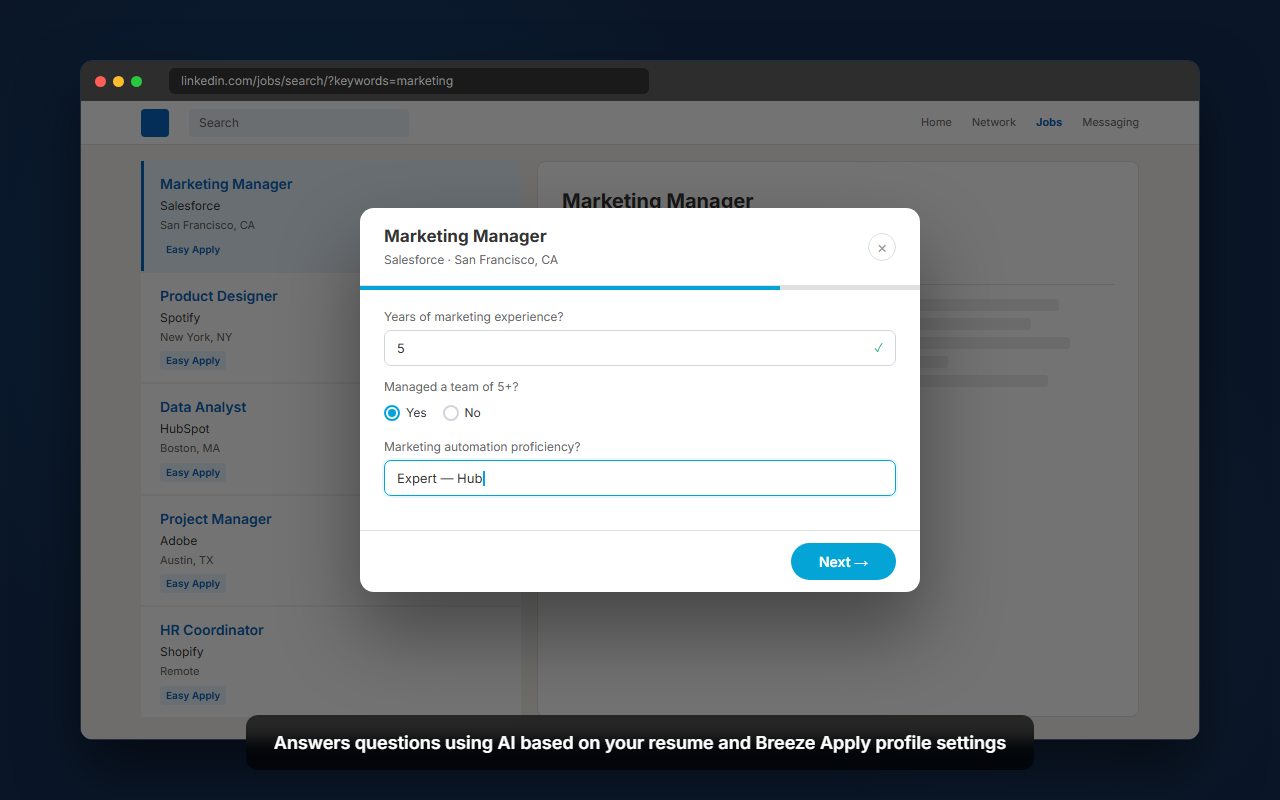Select the "No" option for managing a team

(x=451, y=412)
